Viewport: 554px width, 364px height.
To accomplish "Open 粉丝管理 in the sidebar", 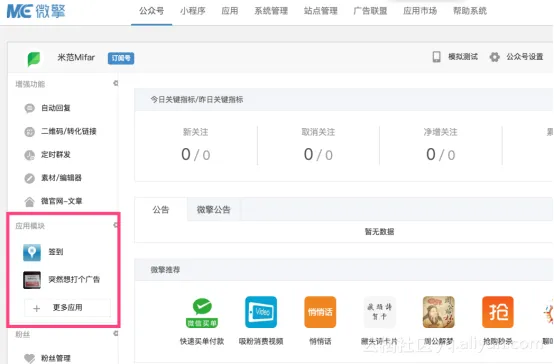I will point(56,358).
